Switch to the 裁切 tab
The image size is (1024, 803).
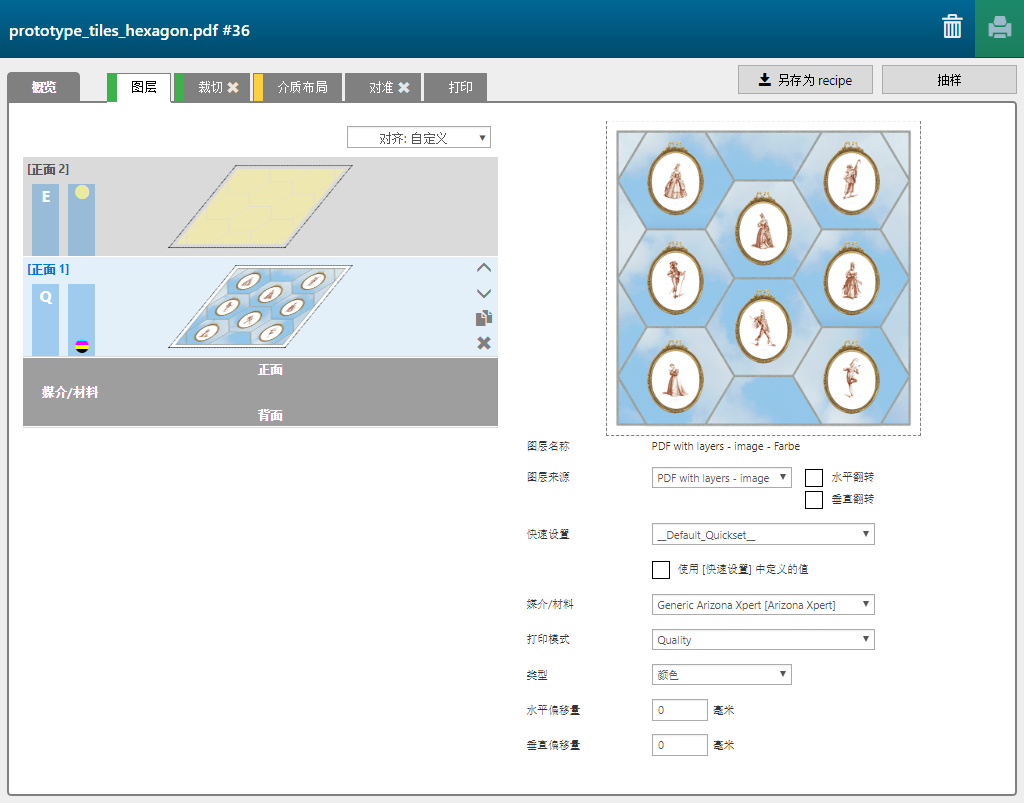click(x=212, y=87)
